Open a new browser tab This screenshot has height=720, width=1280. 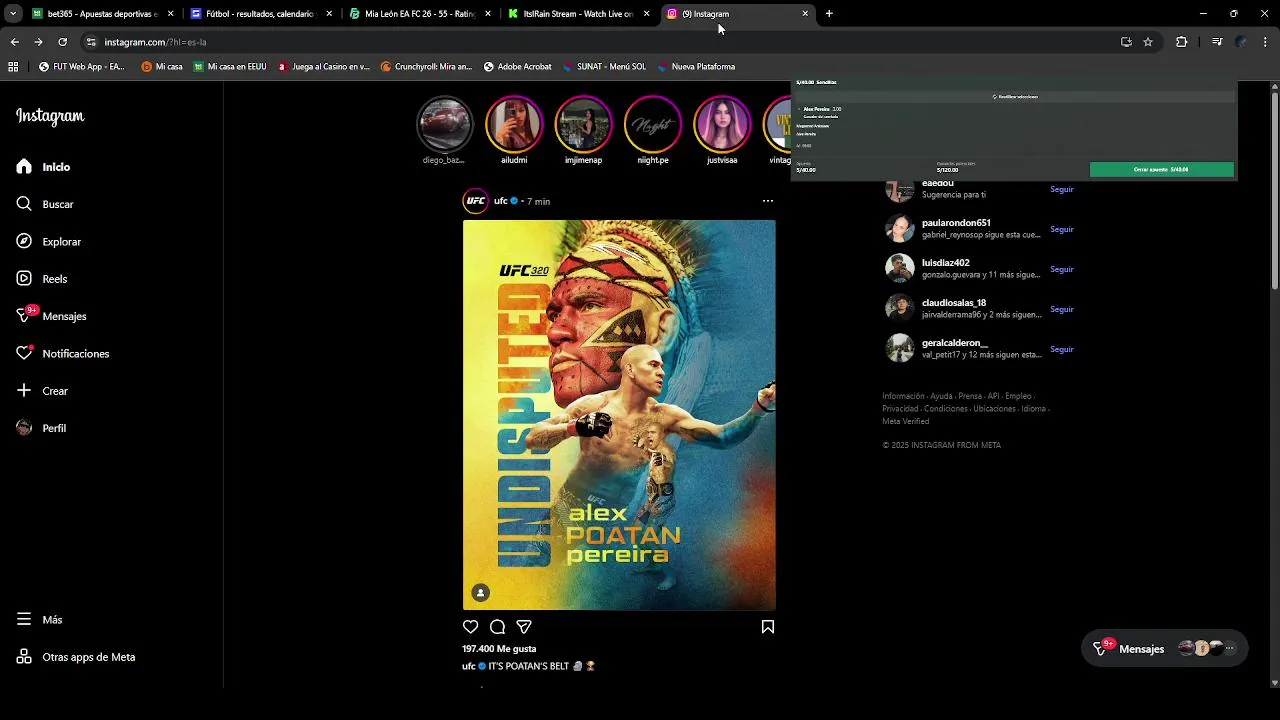coord(829,14)
